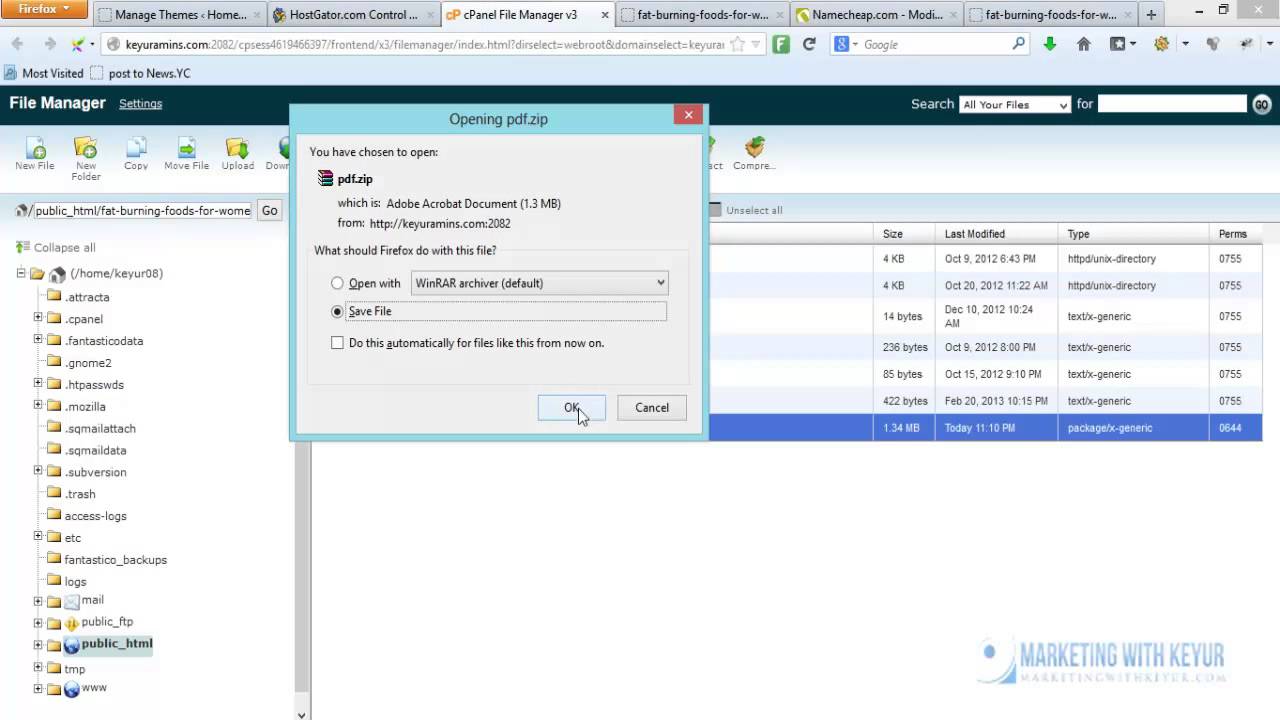Collapse the /home/keyur08 root node
Screen dimensions: 1280x720
[20, 273]
